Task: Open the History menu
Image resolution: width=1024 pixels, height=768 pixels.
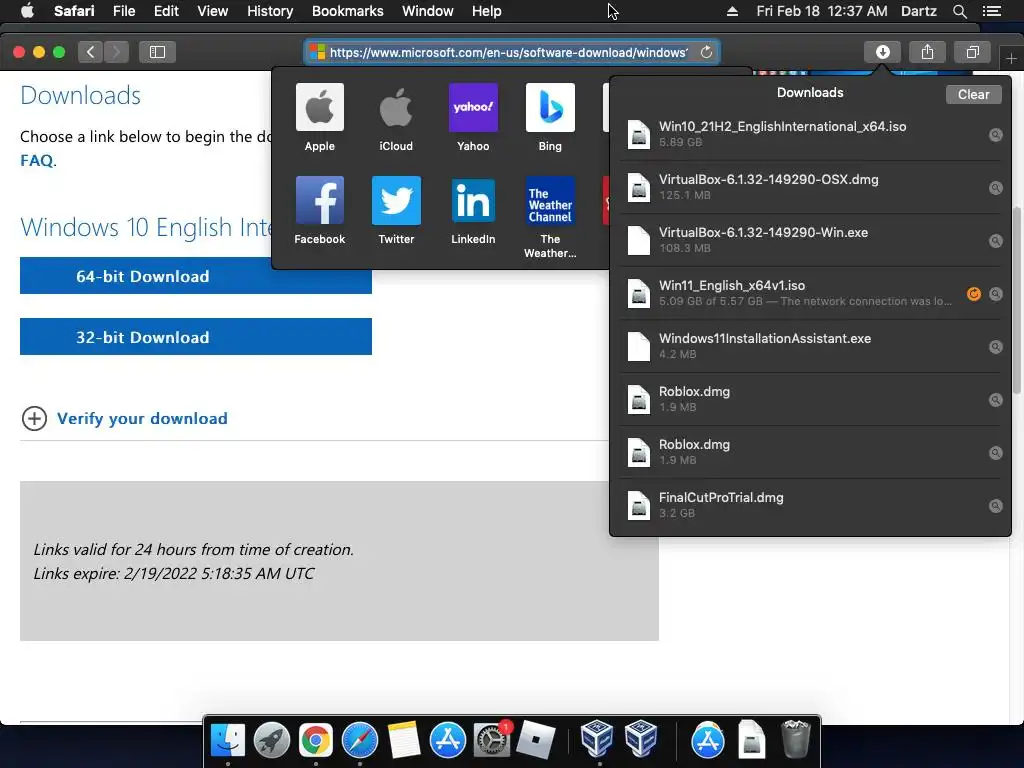Action: tap(270, 11)
